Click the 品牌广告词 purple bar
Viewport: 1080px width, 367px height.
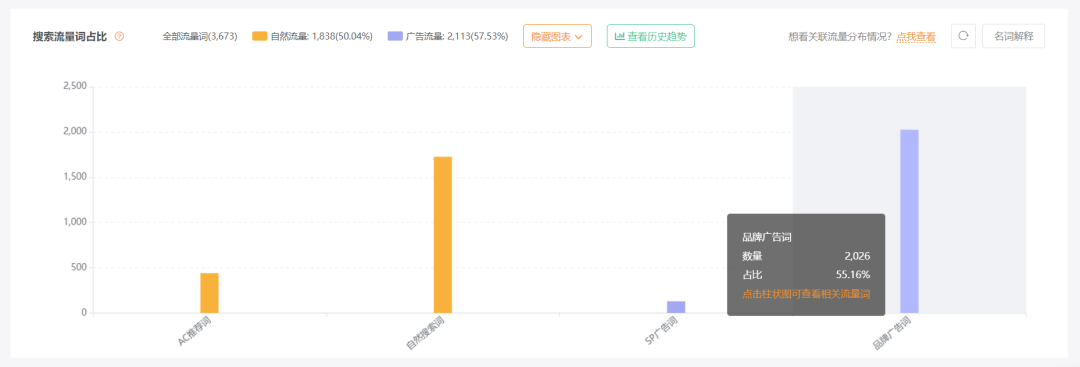click(909, 221)
